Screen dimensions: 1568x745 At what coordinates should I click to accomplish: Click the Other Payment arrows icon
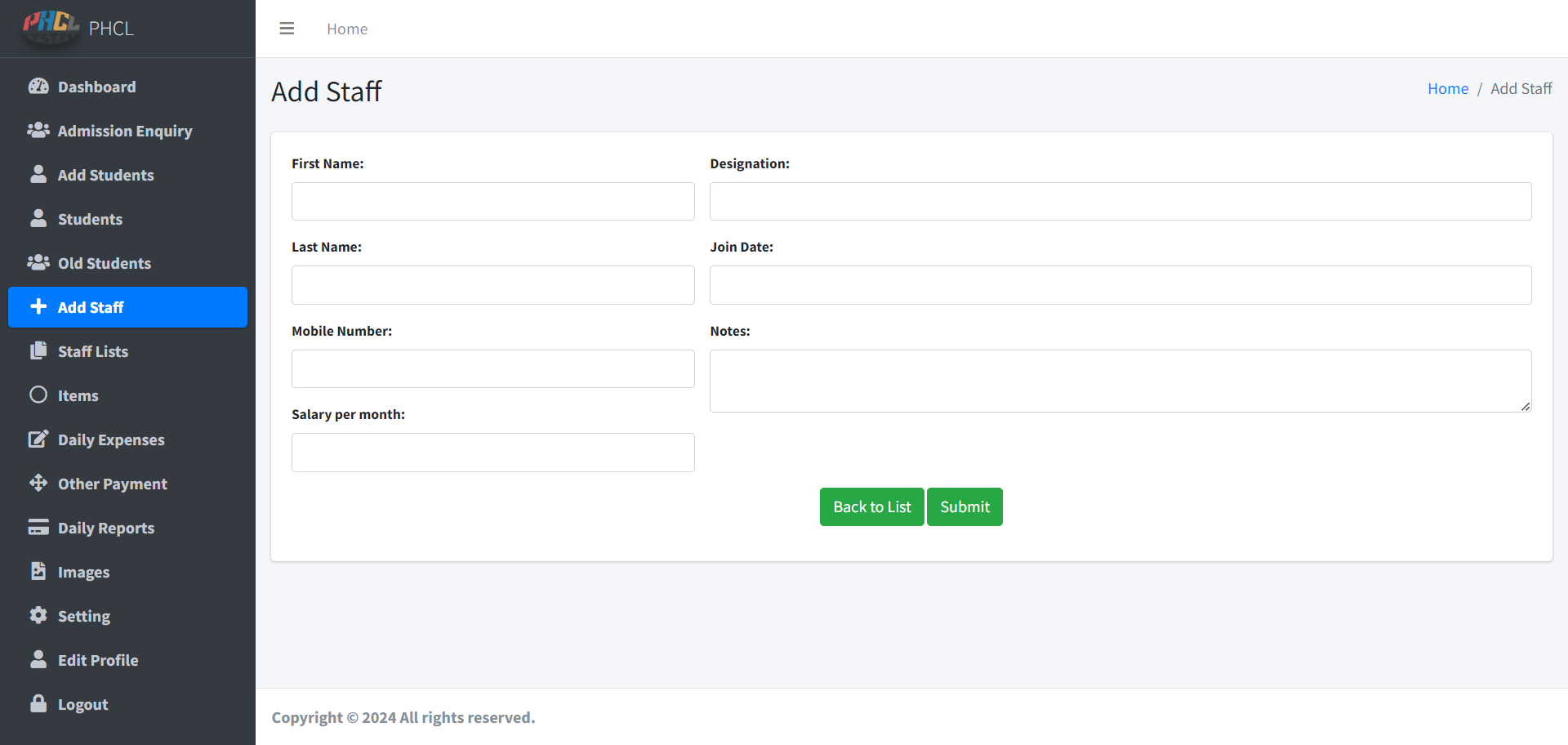pos(38,484)
